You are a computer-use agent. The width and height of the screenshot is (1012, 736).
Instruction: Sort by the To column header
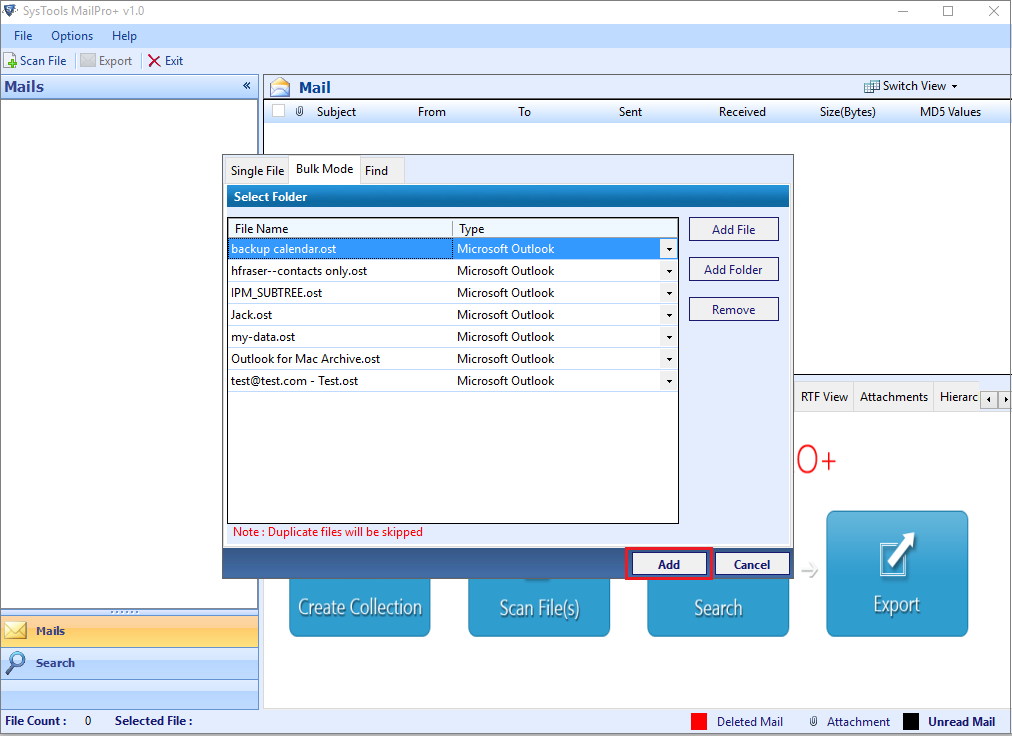524,112
